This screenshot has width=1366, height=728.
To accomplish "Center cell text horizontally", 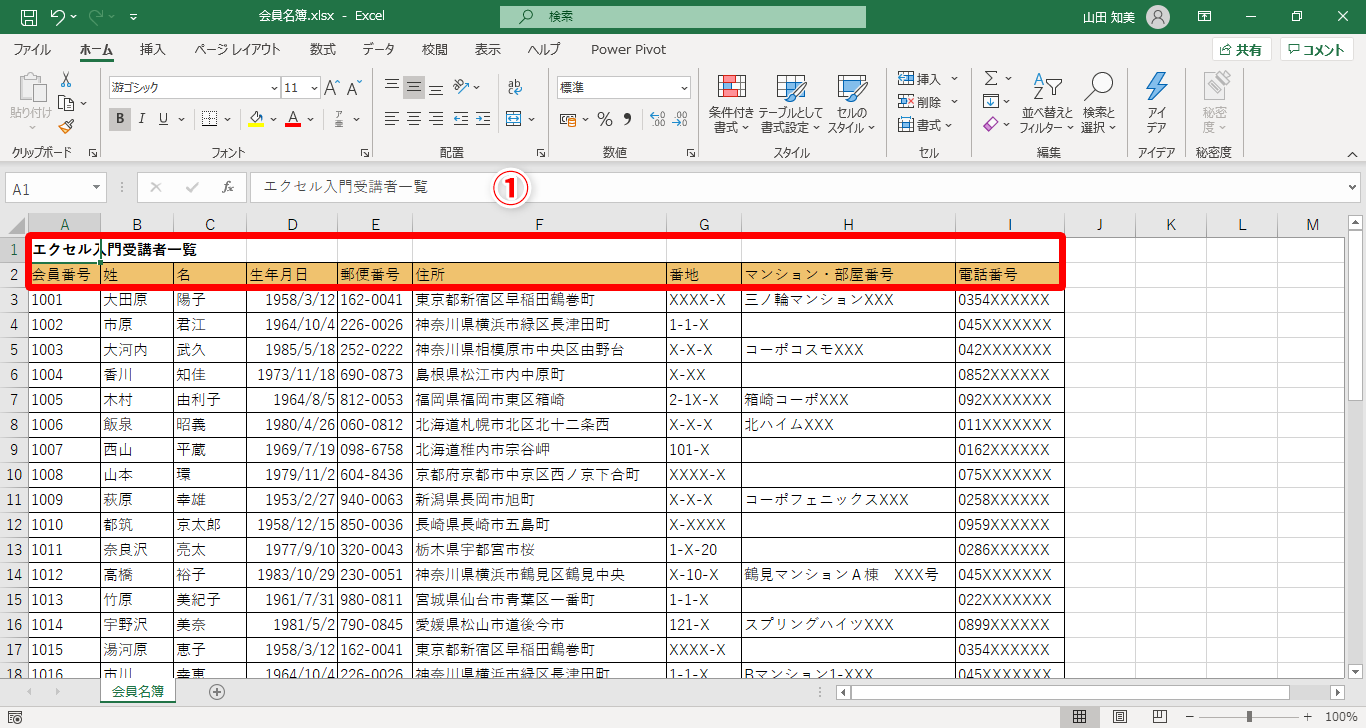I will click(414, 119).
